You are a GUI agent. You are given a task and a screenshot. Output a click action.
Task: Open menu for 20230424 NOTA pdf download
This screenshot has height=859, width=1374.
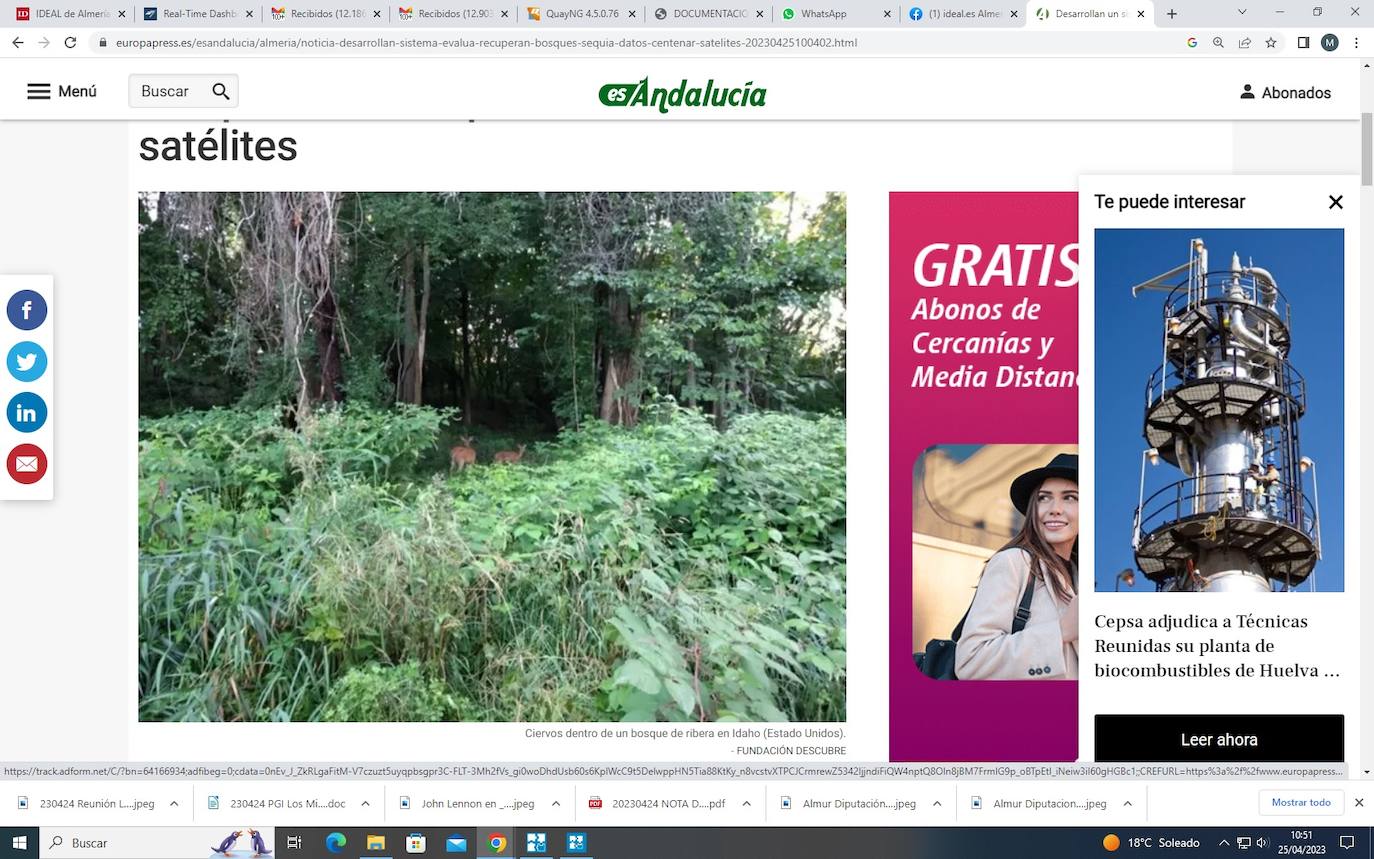746,804
